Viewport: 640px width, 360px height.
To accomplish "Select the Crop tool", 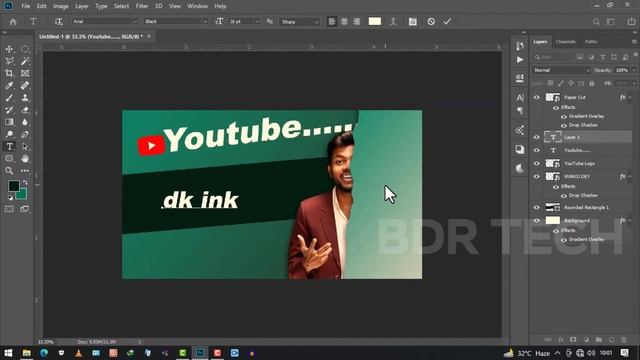I will (x=9, y=73).
